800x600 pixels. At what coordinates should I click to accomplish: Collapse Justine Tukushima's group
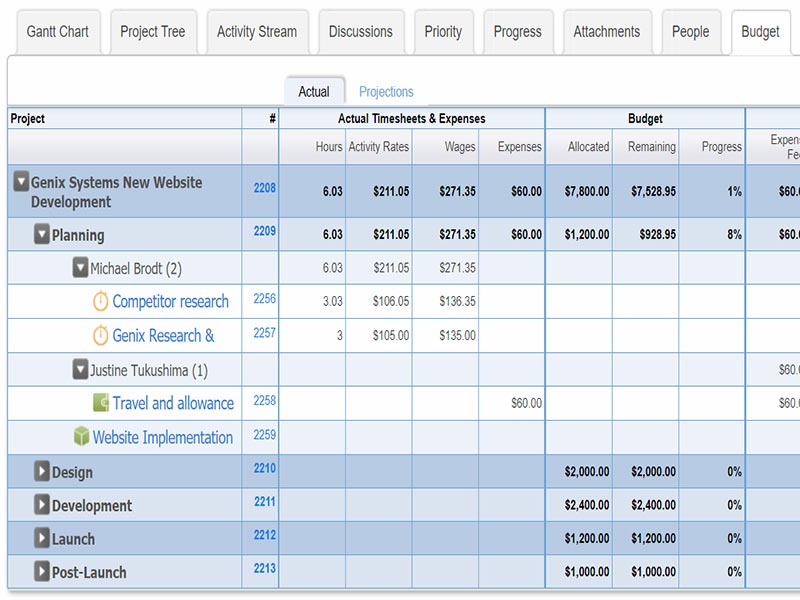pos(80,370)
